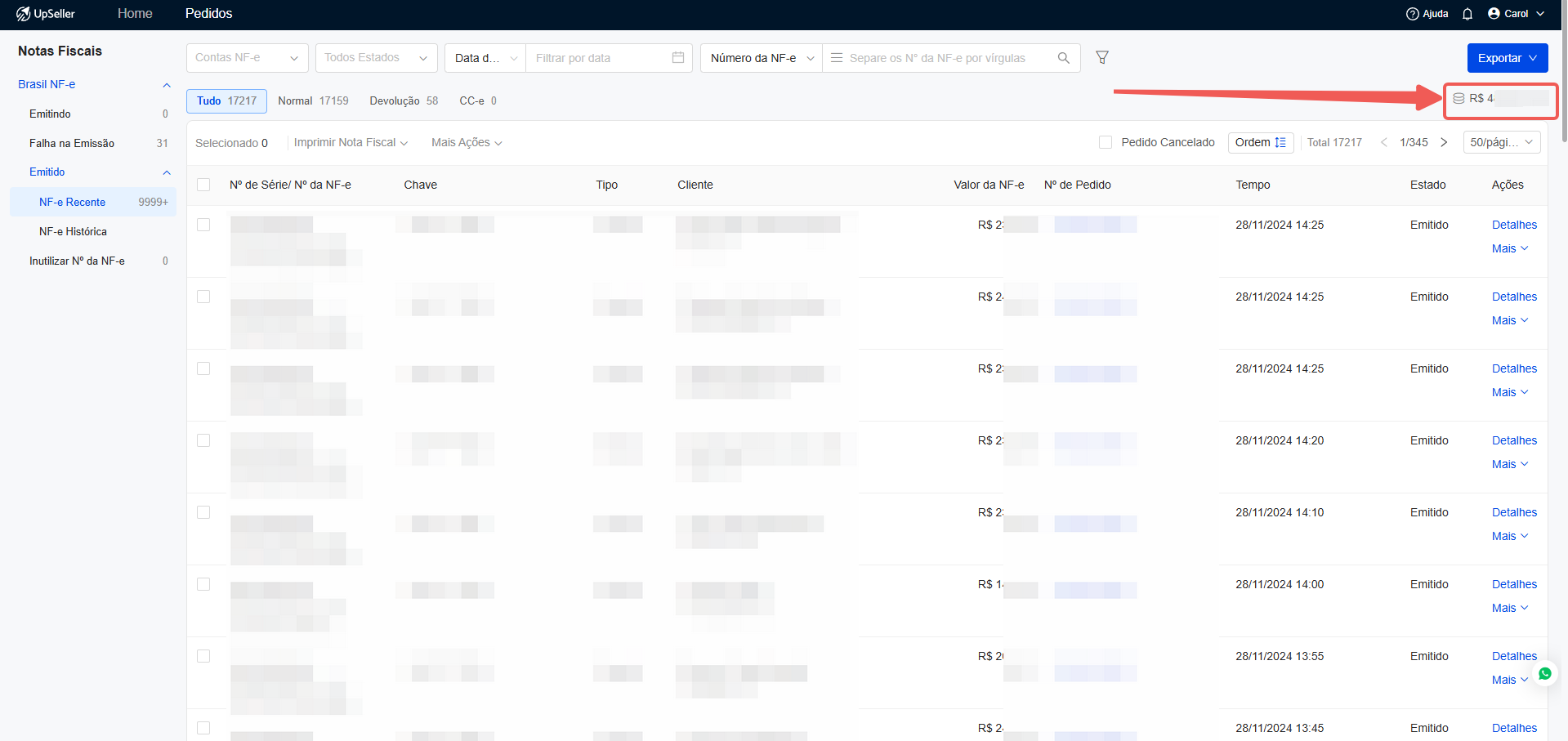The image size is (1568, 741).
Task: Open Detalhes for the 14:00 invoice
Action: [x=1514, y=584]
